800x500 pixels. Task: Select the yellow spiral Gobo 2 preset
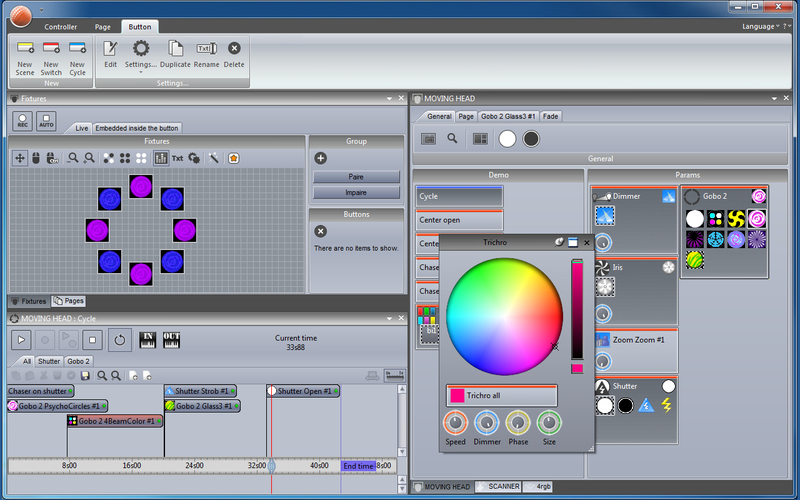pyautogui.click(x=736, y=219)
